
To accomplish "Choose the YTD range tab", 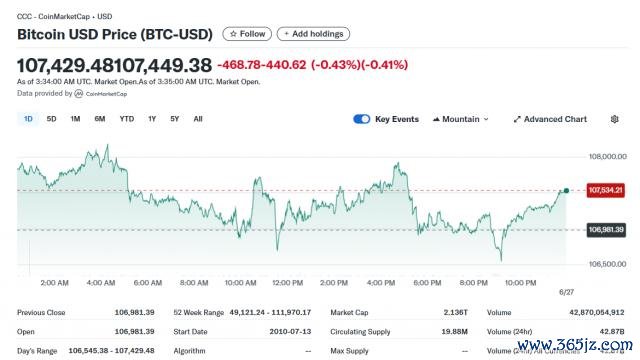I will pos(127,119).
